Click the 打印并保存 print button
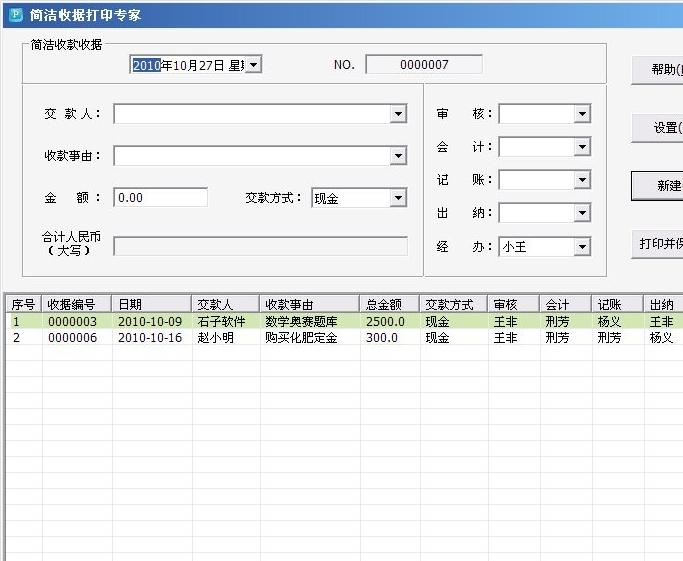The width and height of the screenshot is (683, 561). click(x=660, y=244)
